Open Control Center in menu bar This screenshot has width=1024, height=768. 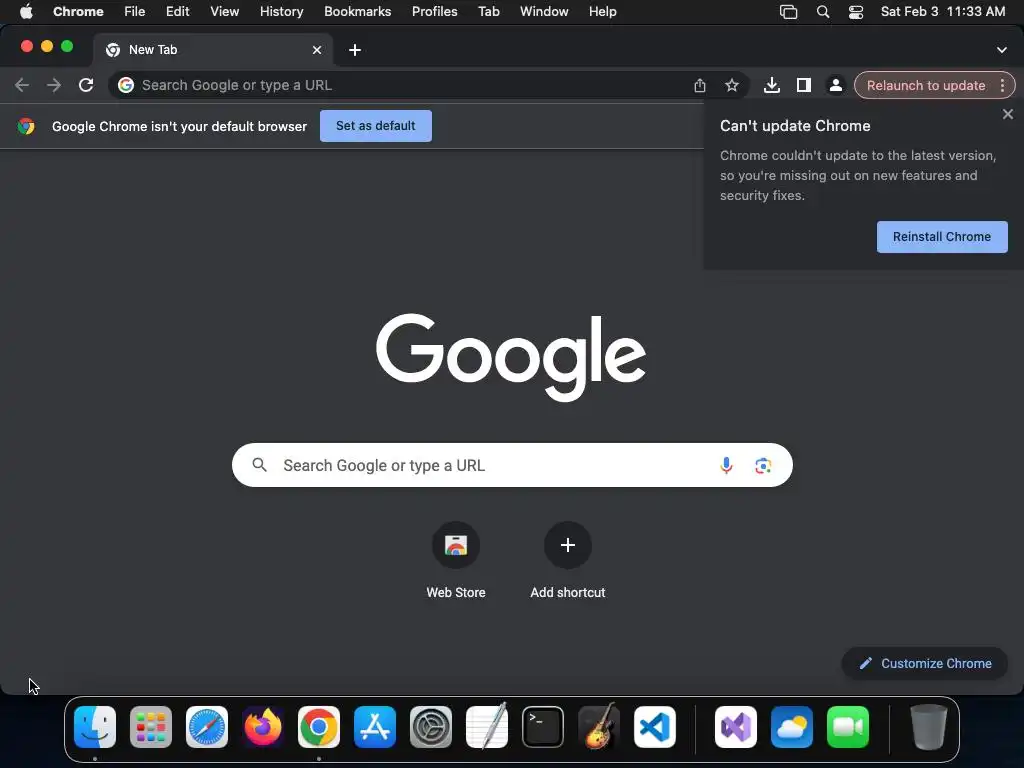(x=856, y=12)
